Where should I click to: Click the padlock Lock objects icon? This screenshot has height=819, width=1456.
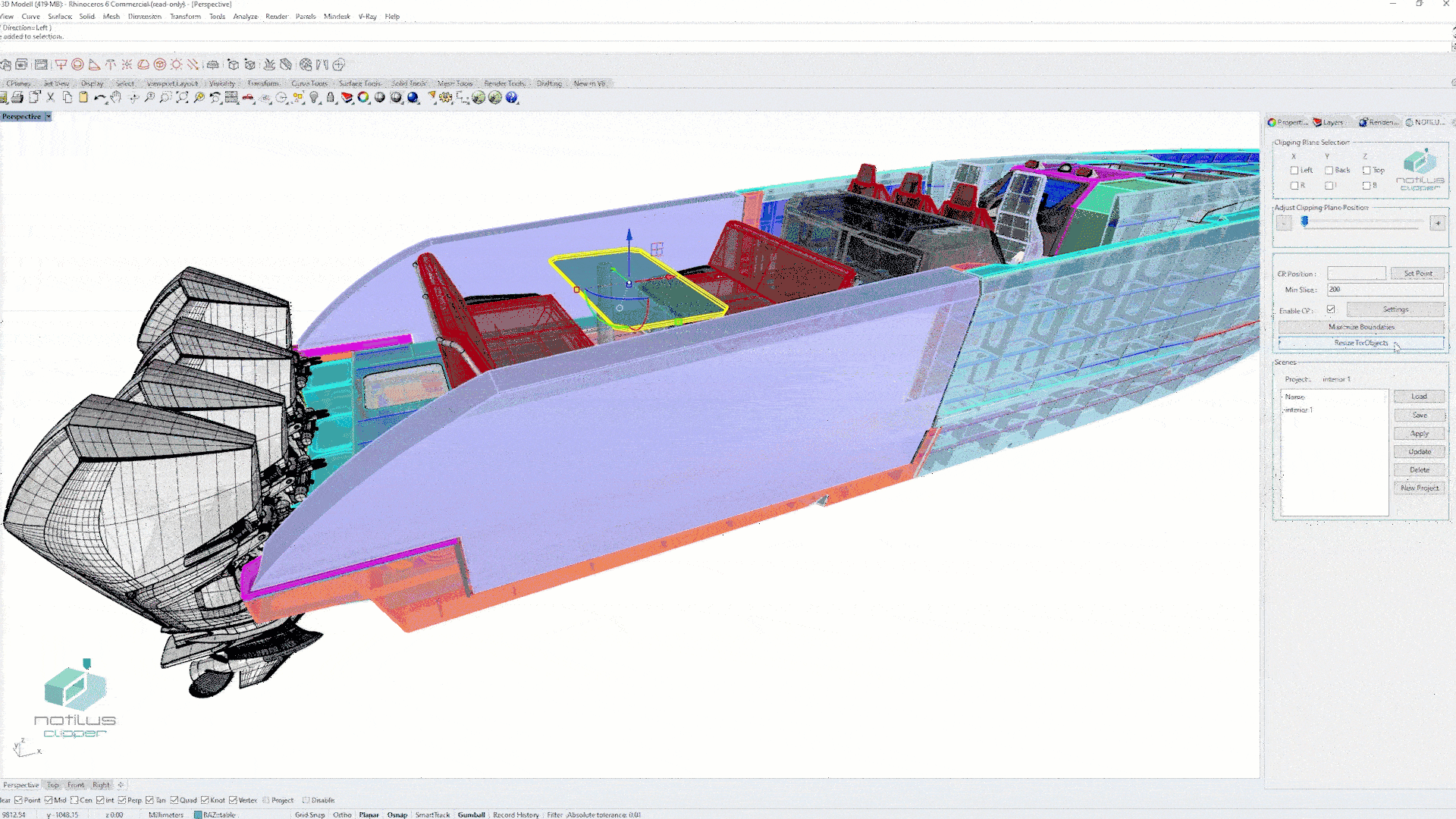(x=331, y=97)
